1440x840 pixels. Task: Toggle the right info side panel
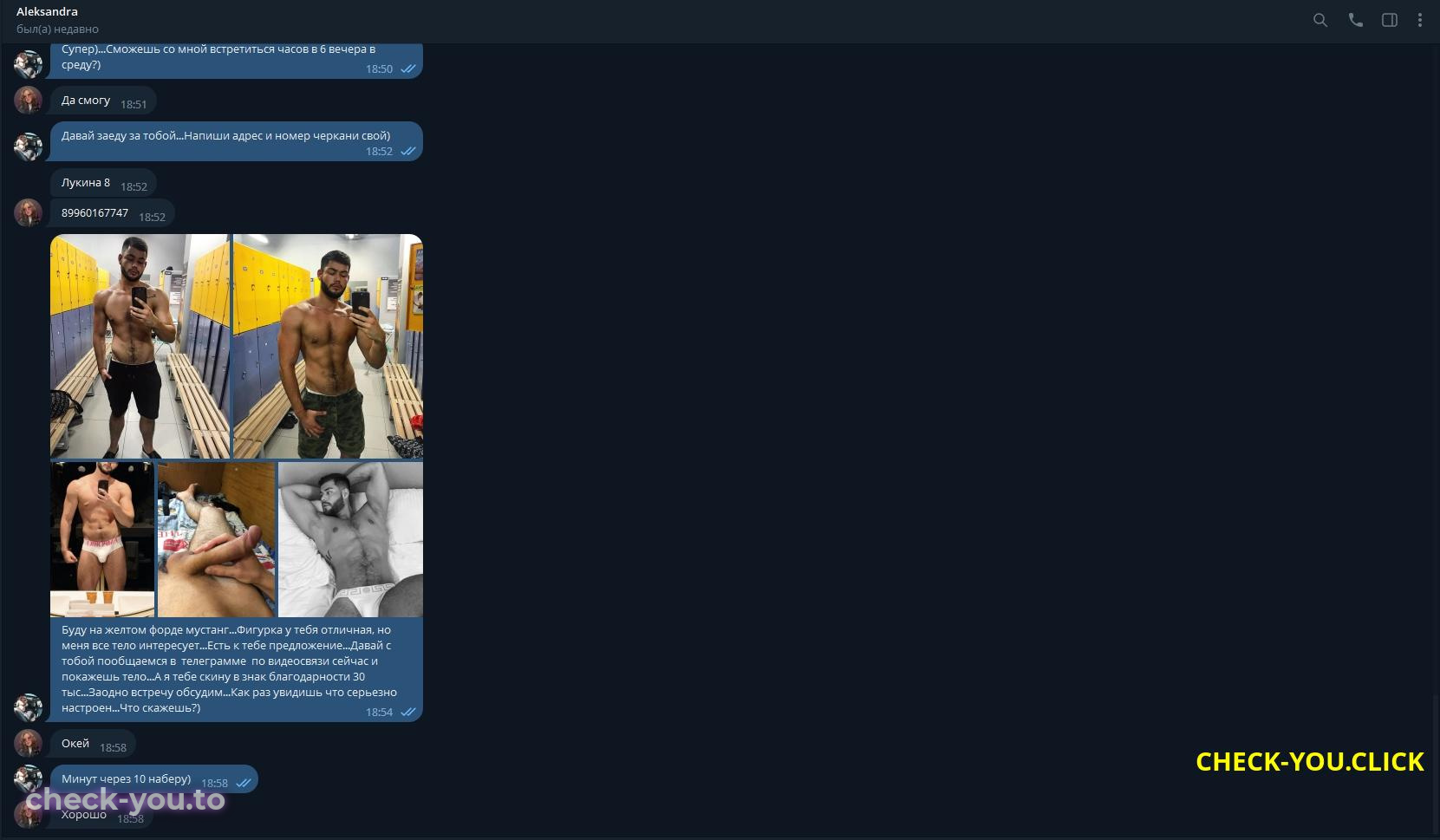click(1390, 20)
